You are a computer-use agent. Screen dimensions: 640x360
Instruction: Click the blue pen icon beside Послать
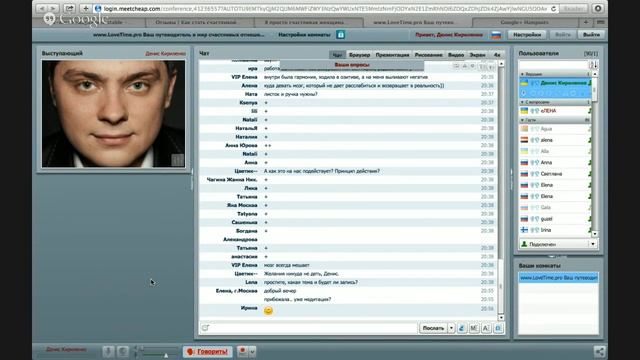pos(462,328)
